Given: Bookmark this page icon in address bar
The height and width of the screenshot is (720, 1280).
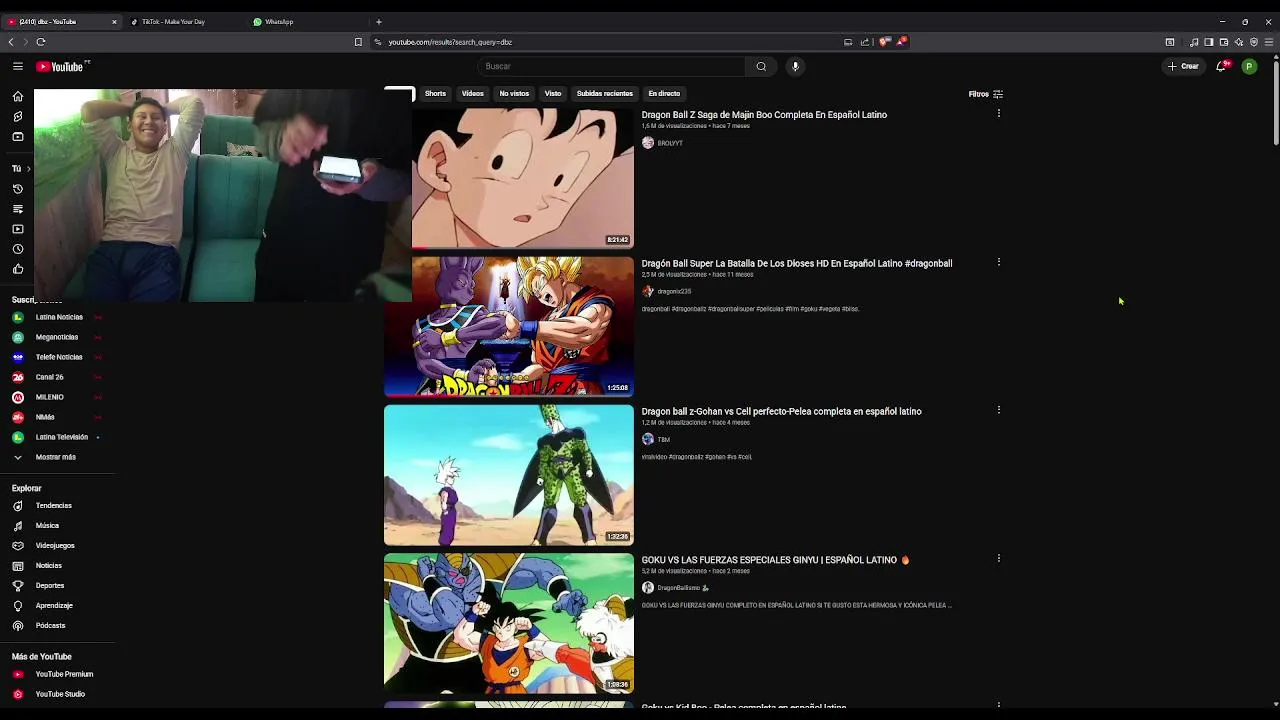Looking at the screenshot, I should tap(358, 42).
